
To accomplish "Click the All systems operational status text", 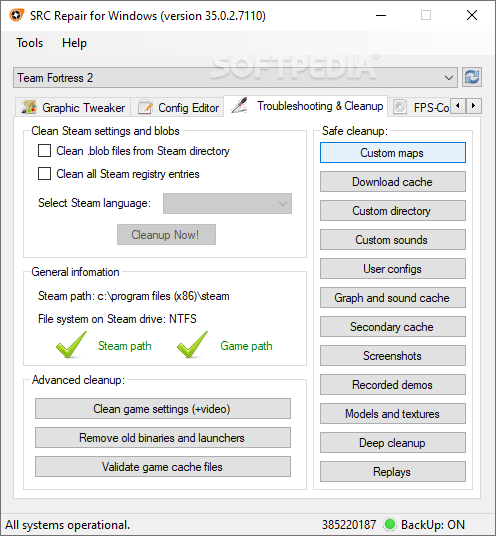I will [x=68, y=525].
